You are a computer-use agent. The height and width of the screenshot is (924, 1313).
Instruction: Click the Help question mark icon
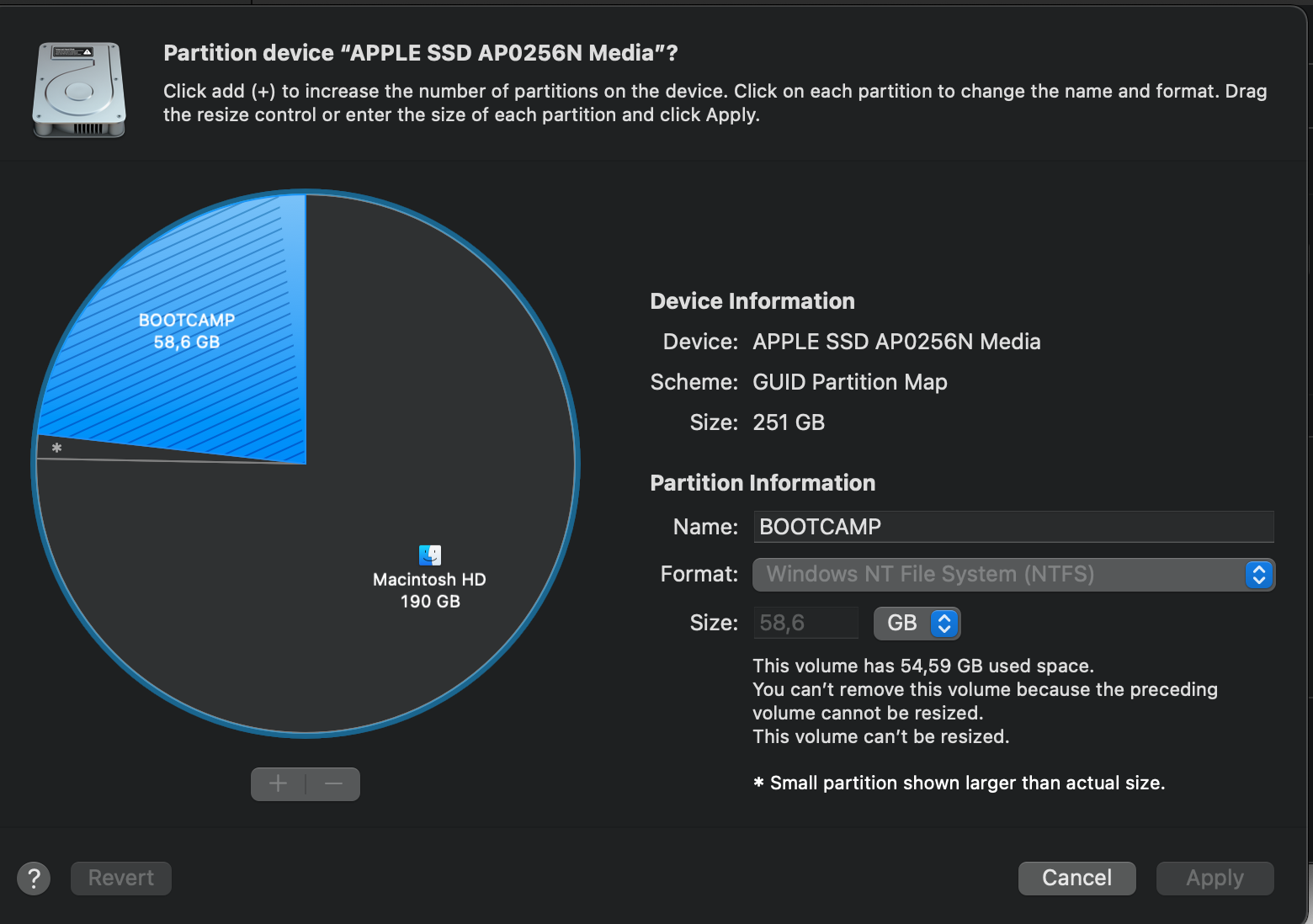tap(34, 878)
